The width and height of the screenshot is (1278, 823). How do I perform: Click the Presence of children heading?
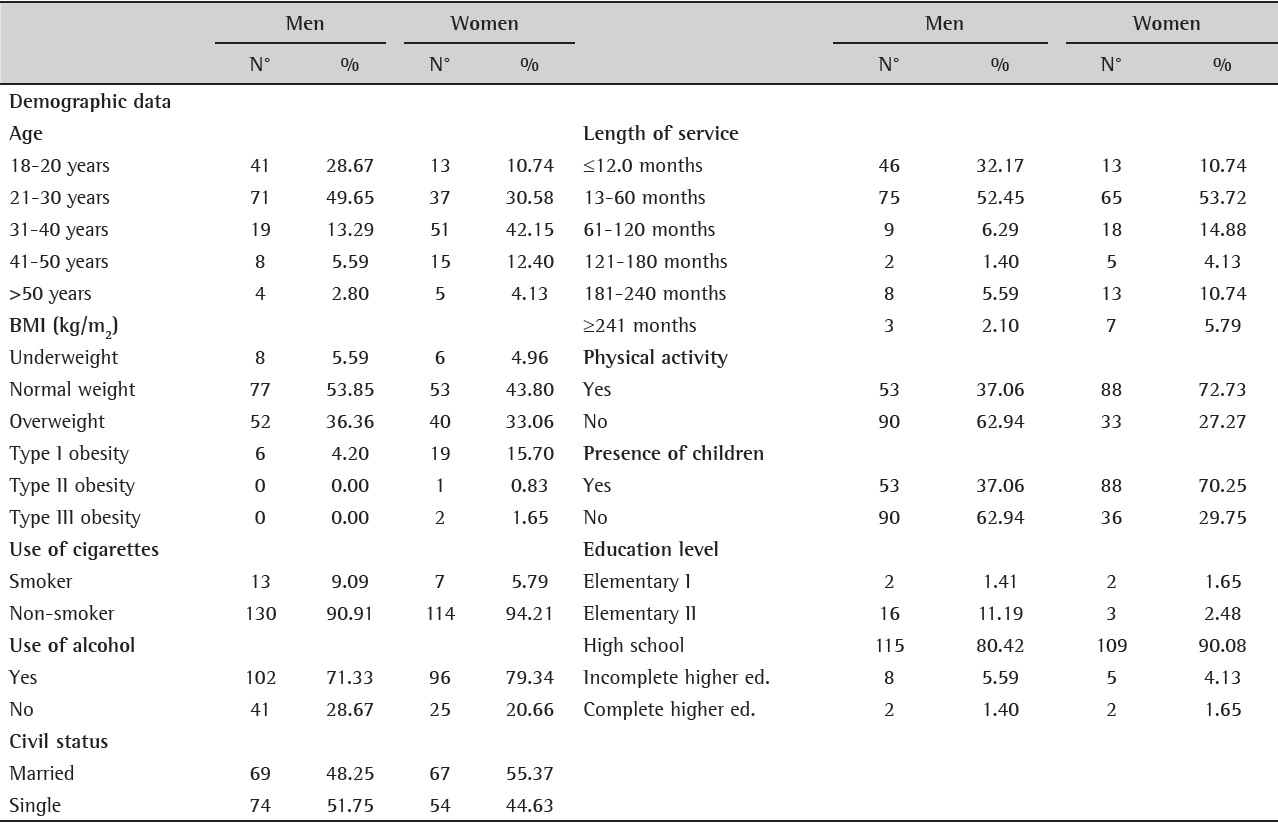(x=665, y=453)
